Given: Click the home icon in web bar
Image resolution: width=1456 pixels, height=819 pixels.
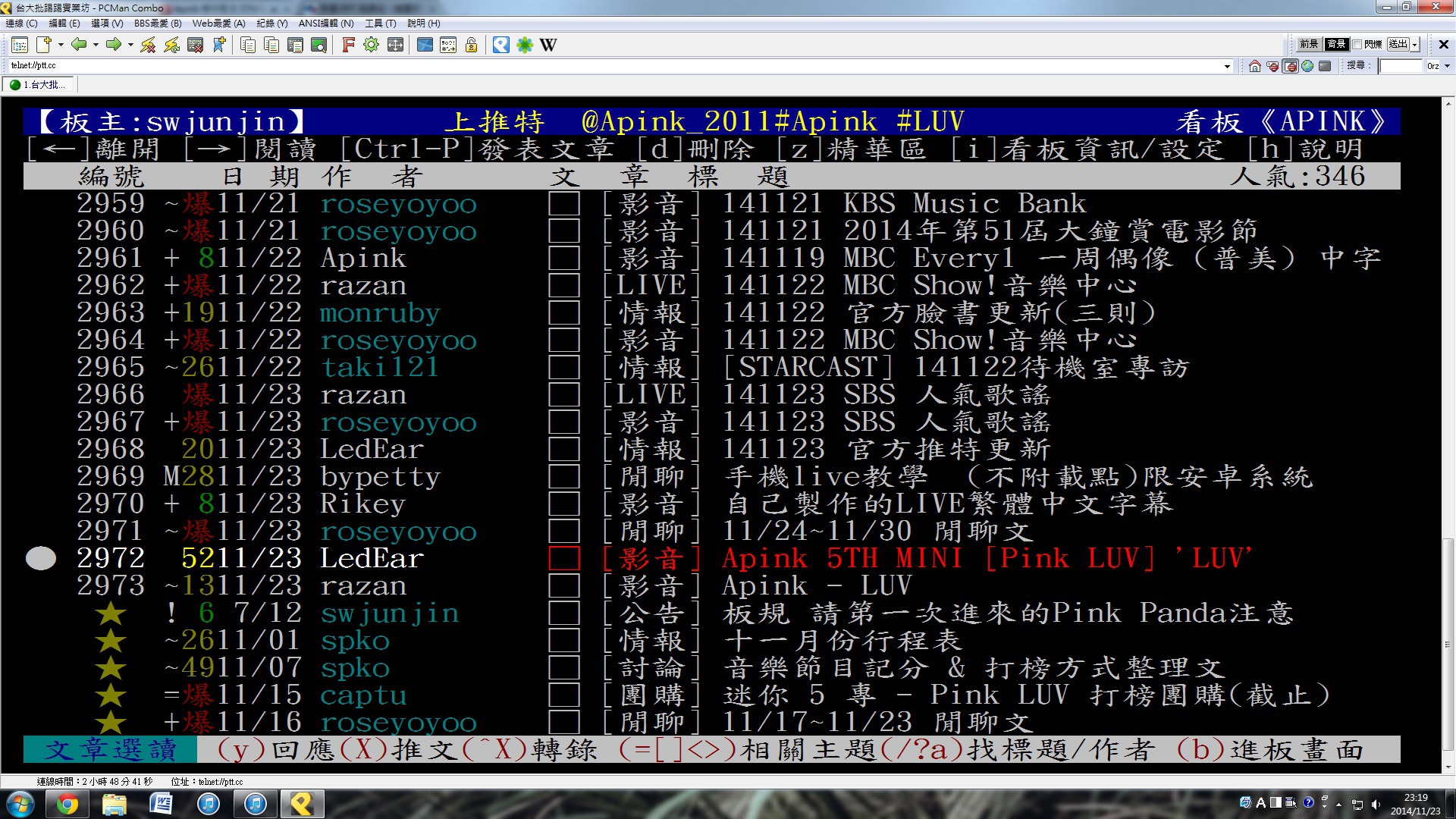Looking at the screenshot, I should click(1254, 66).
